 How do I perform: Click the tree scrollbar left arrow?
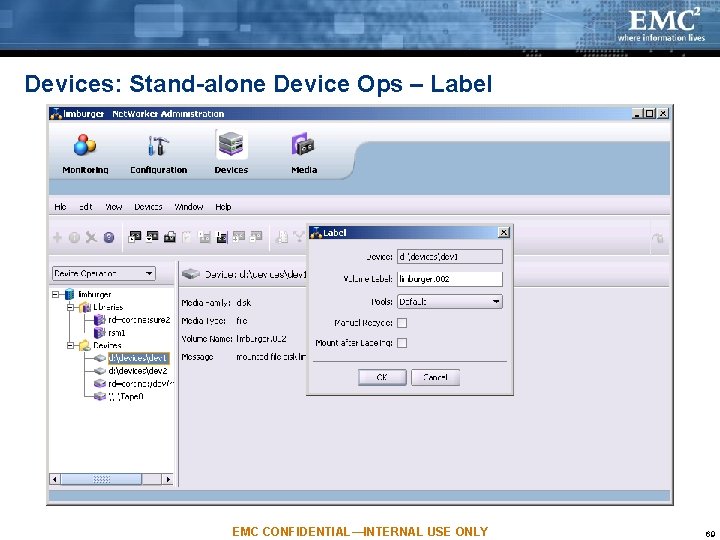point(55,479)
